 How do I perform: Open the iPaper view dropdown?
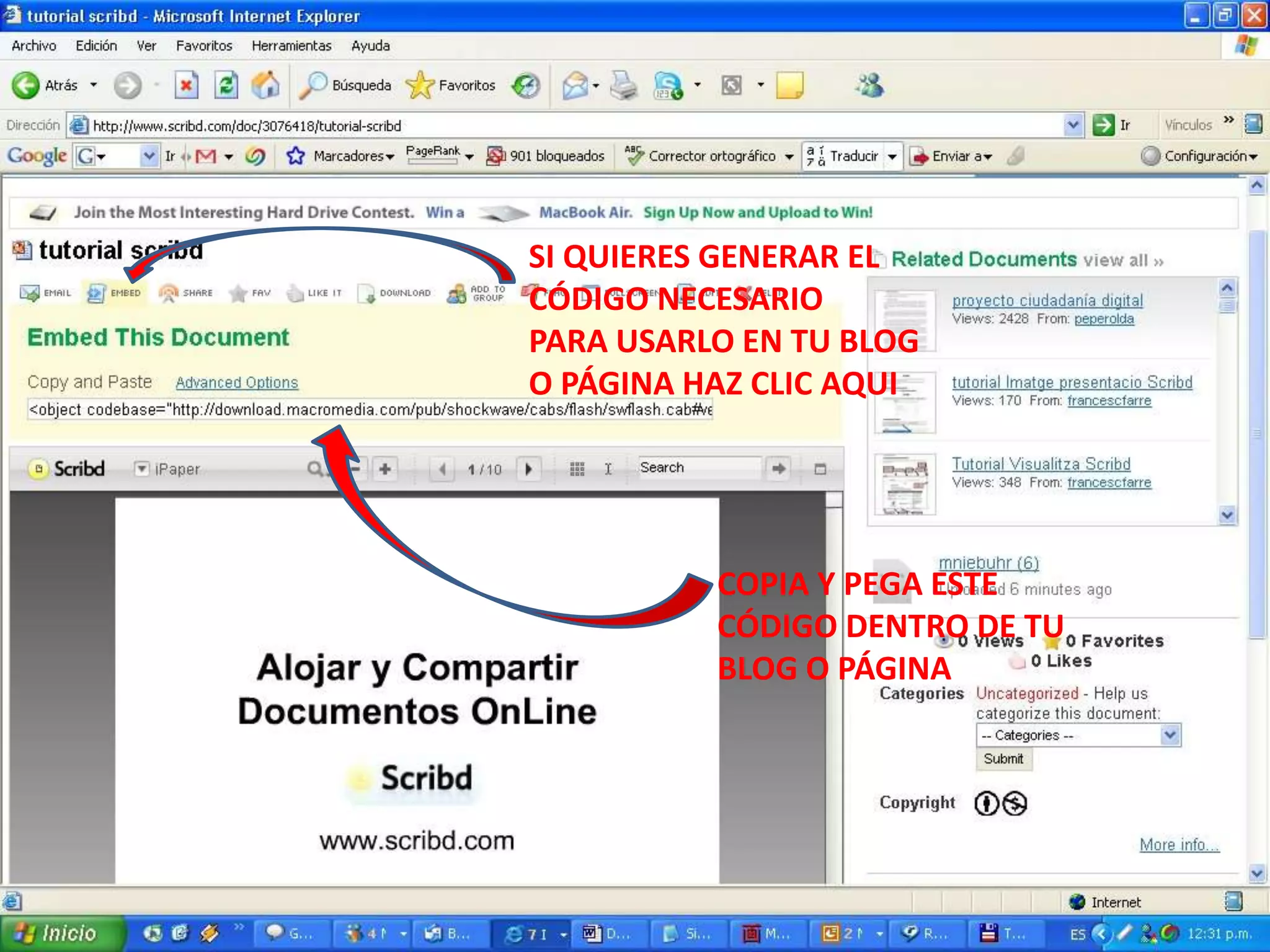[x=142, y=469]
